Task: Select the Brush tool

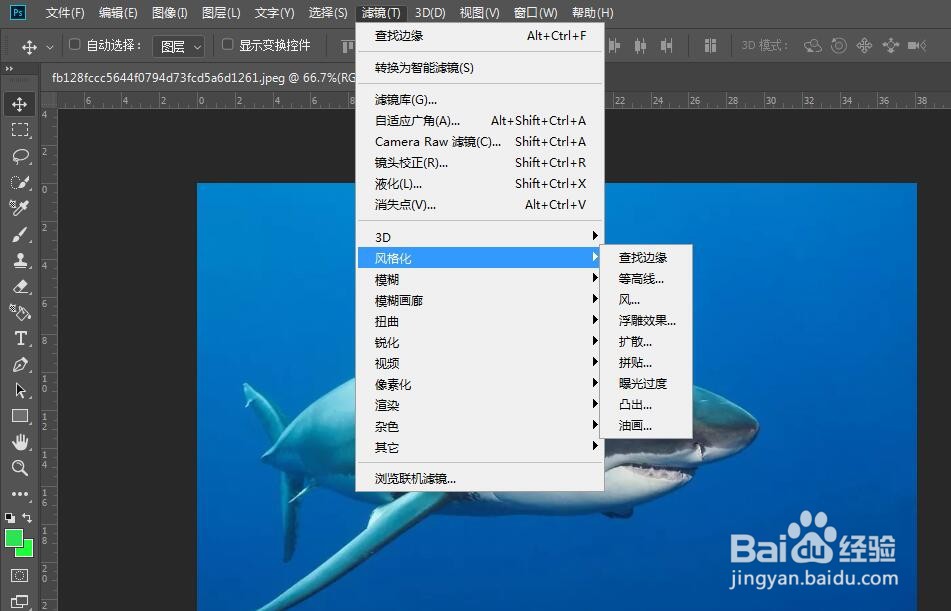Action: click(21, 233)
